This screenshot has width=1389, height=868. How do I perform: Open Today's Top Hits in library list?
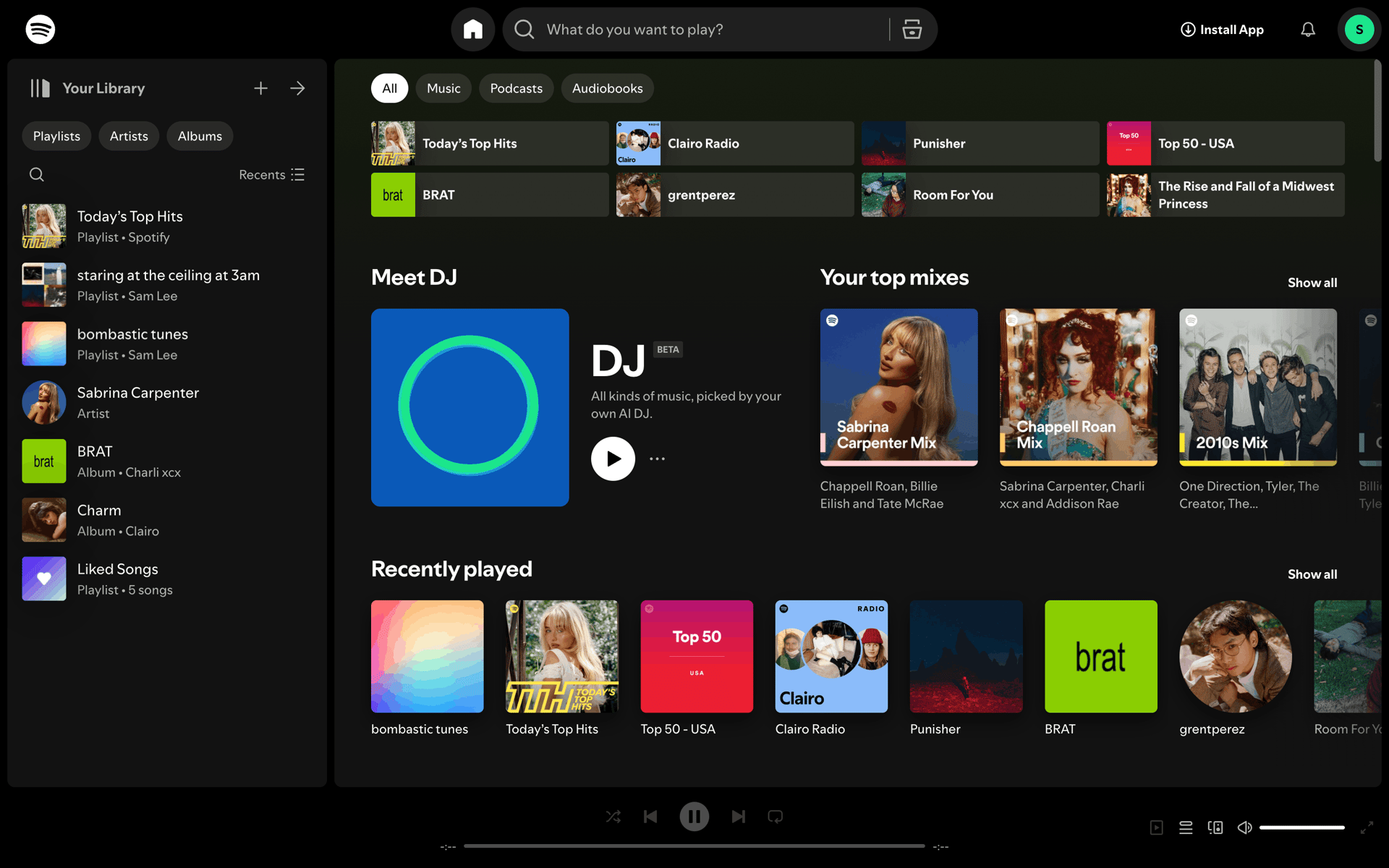[167, 226]
